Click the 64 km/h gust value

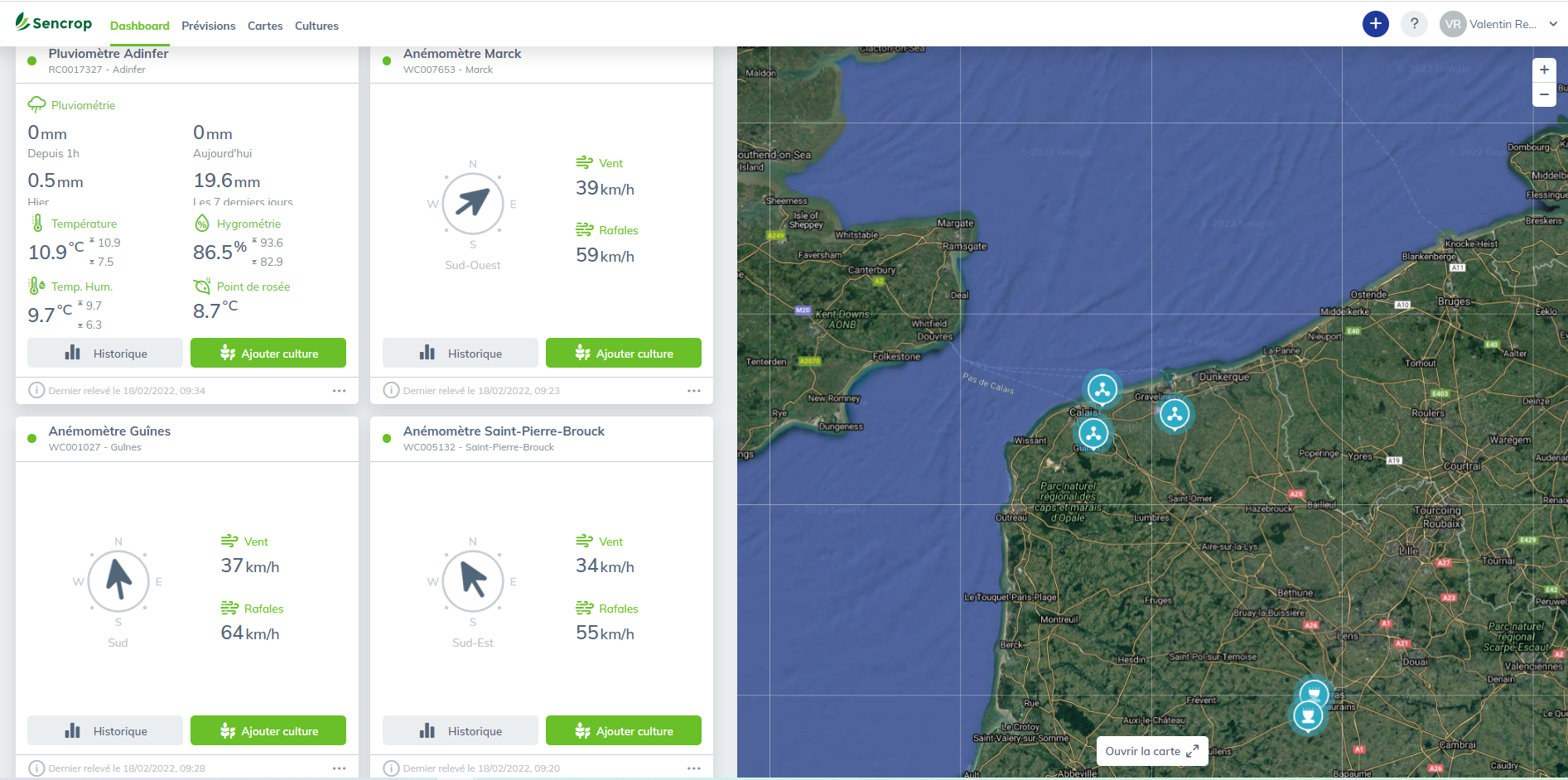[x=250, y=633]
